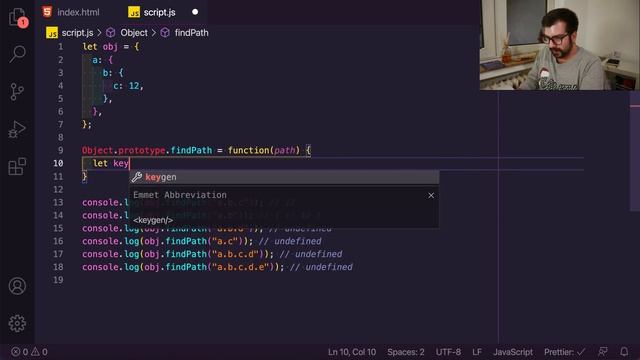Click the minimap scrollbar on the right

coord(635,151)
